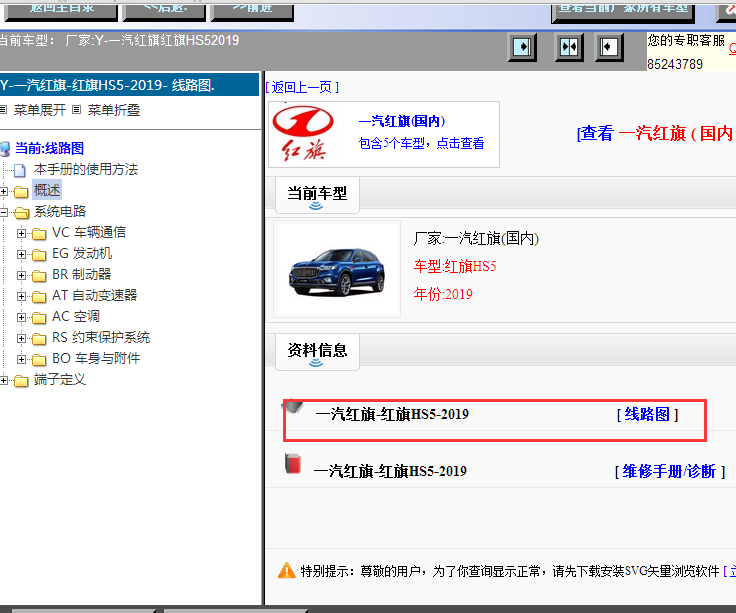This screenshot has width=736, height=613.
Task: Click the red book icon for 维修手册
Action: point(293,463)
